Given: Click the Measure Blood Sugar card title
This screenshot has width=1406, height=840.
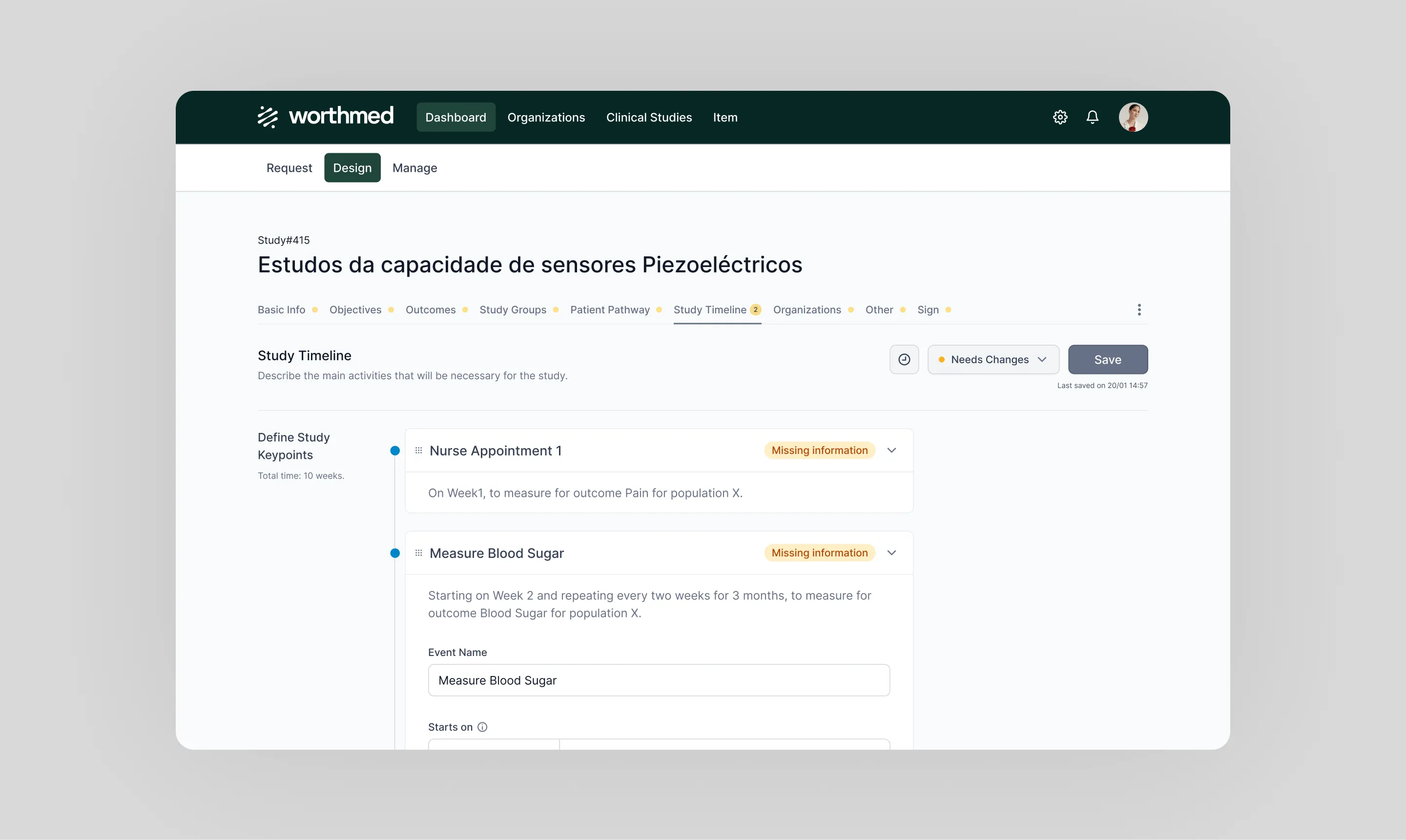Looking at the screenshot, I should (496, 553).
